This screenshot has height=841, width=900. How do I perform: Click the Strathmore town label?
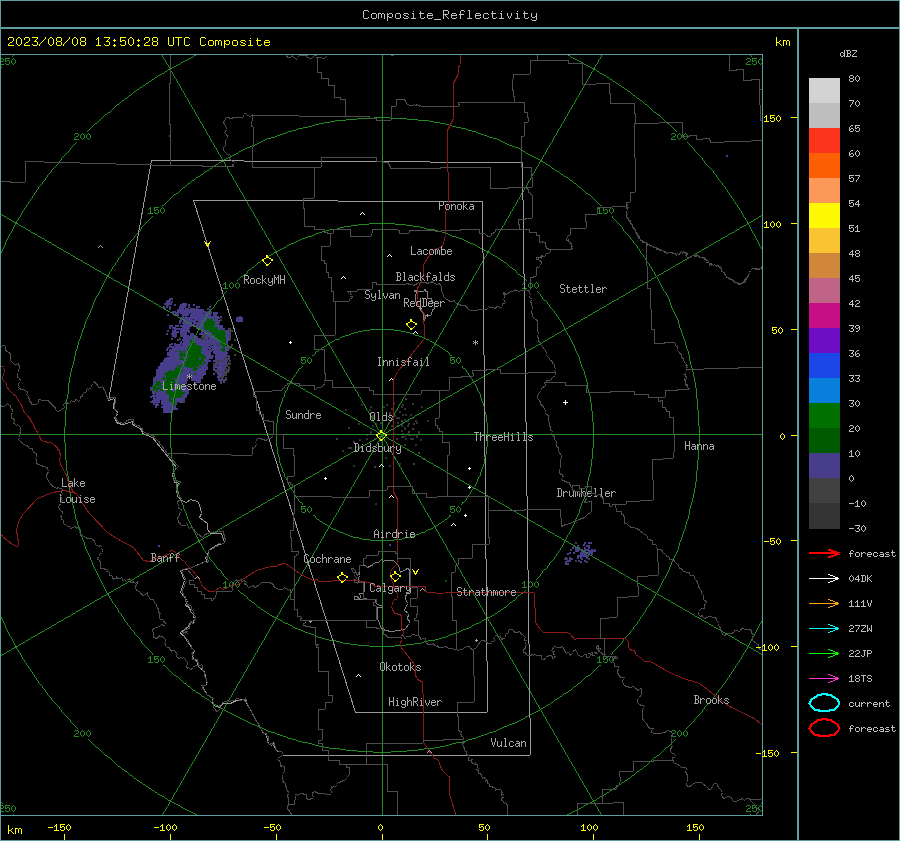(486, 592)
